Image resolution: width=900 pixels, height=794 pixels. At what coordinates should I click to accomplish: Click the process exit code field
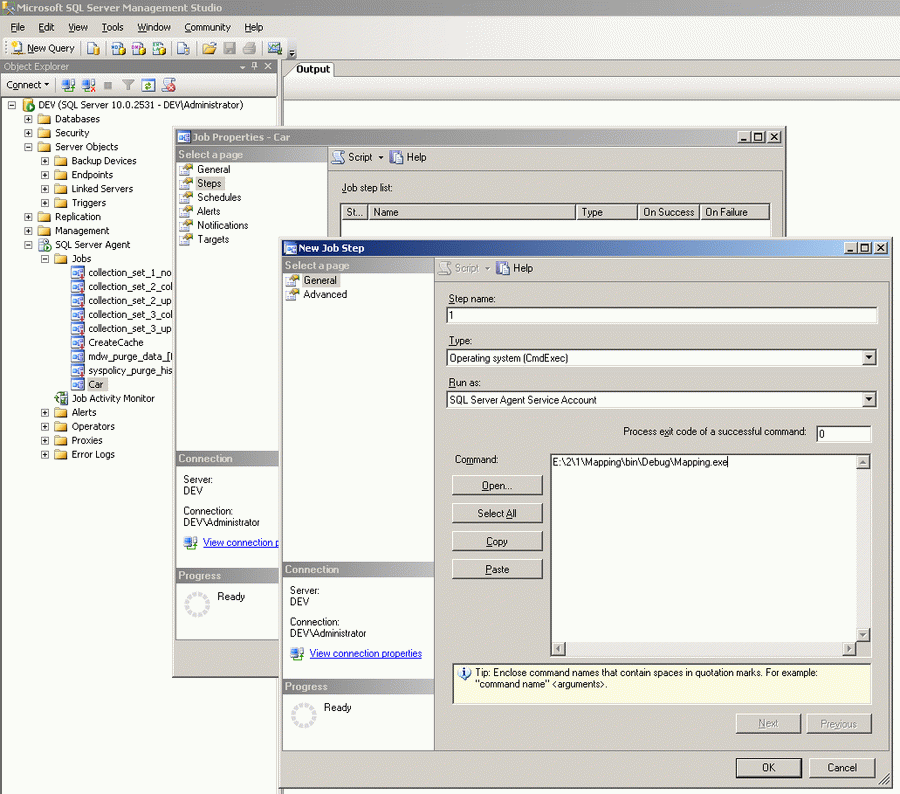tap(843, 434)
